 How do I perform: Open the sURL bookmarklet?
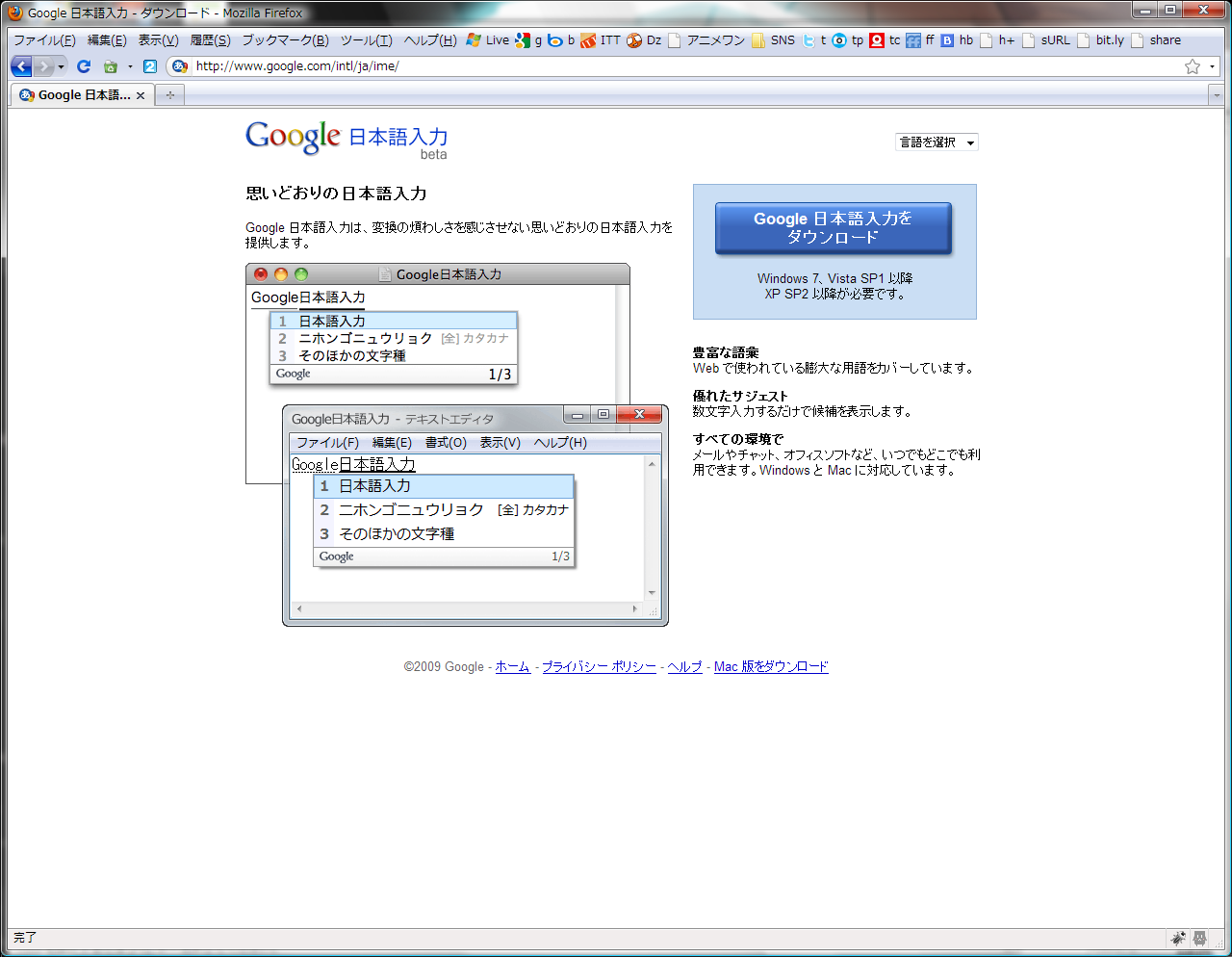pos(1046,40)
